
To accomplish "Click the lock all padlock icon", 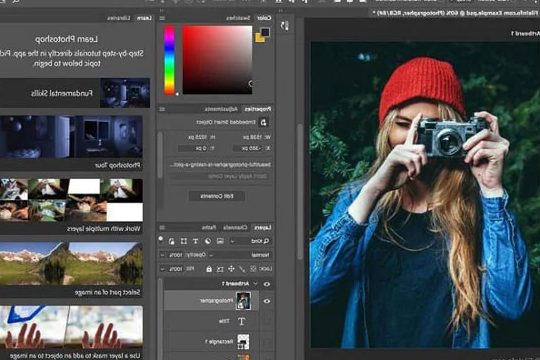I will 209,269.
